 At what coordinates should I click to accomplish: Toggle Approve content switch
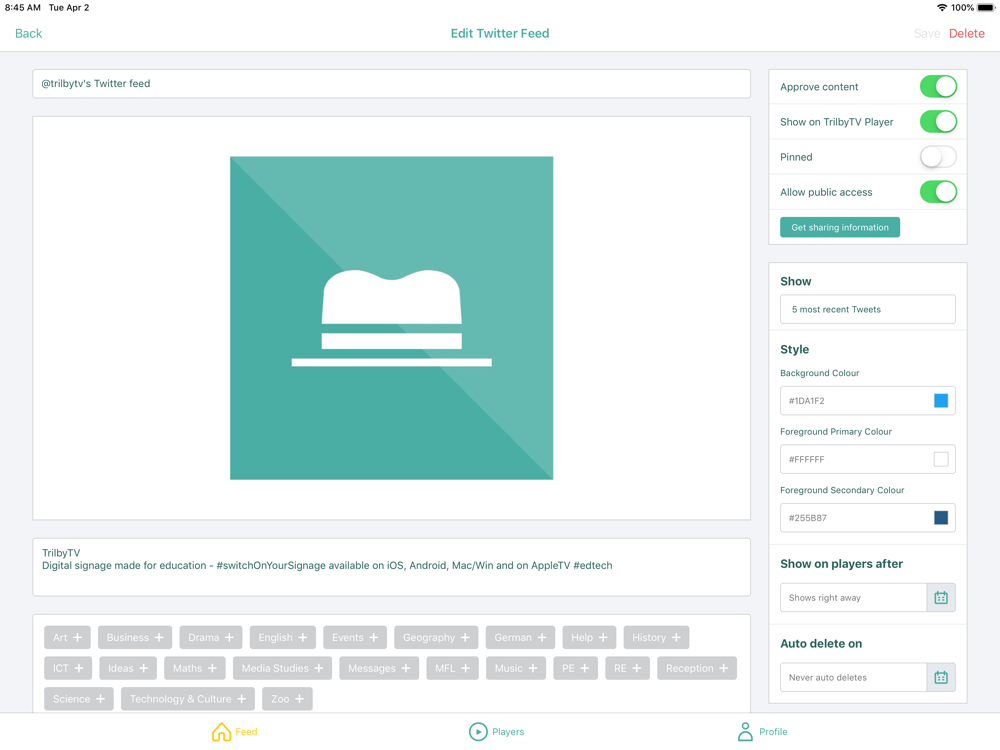pyautogui.click(x=938, y=87)
